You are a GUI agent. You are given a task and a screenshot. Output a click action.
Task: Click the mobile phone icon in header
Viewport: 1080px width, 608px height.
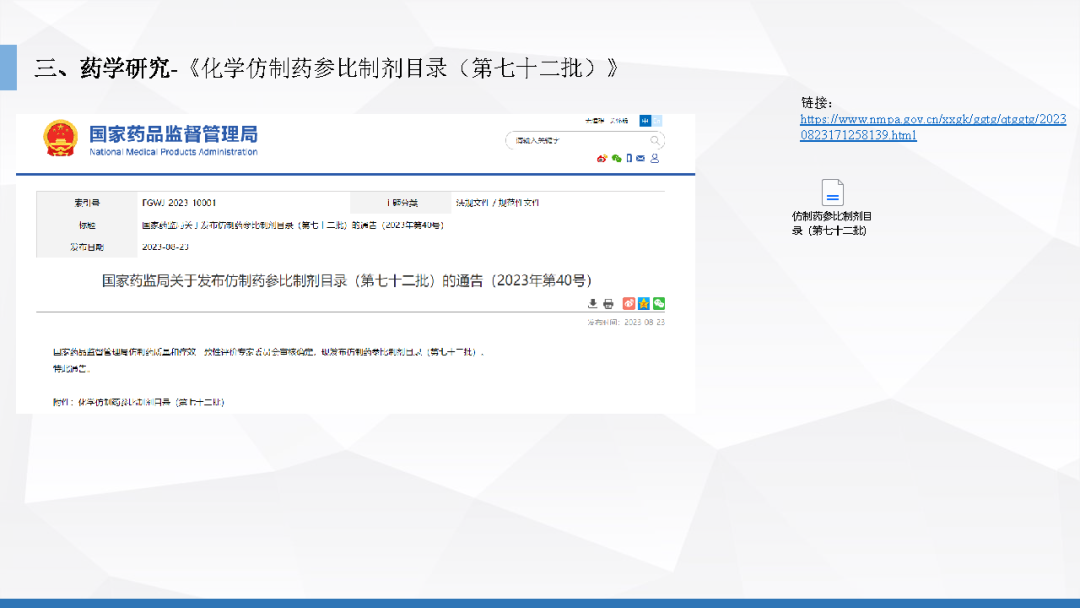coord(629,158)
